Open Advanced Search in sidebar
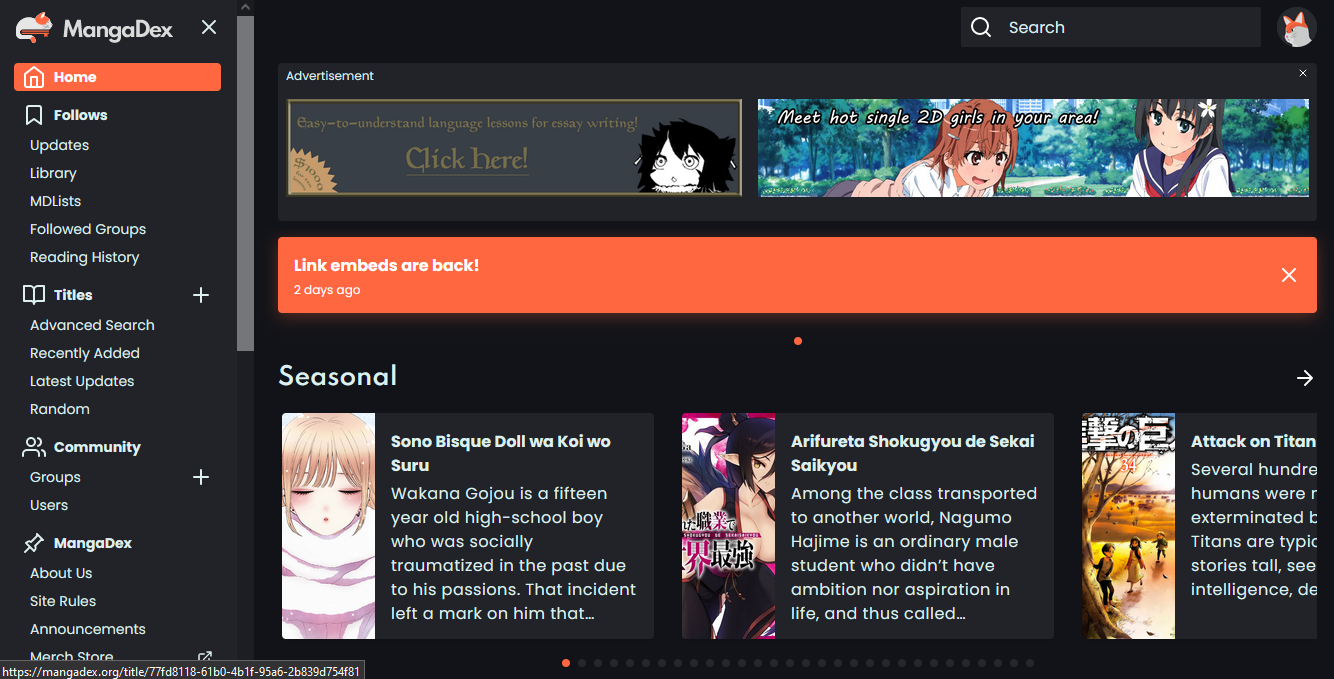 click(x=92, y=325)
